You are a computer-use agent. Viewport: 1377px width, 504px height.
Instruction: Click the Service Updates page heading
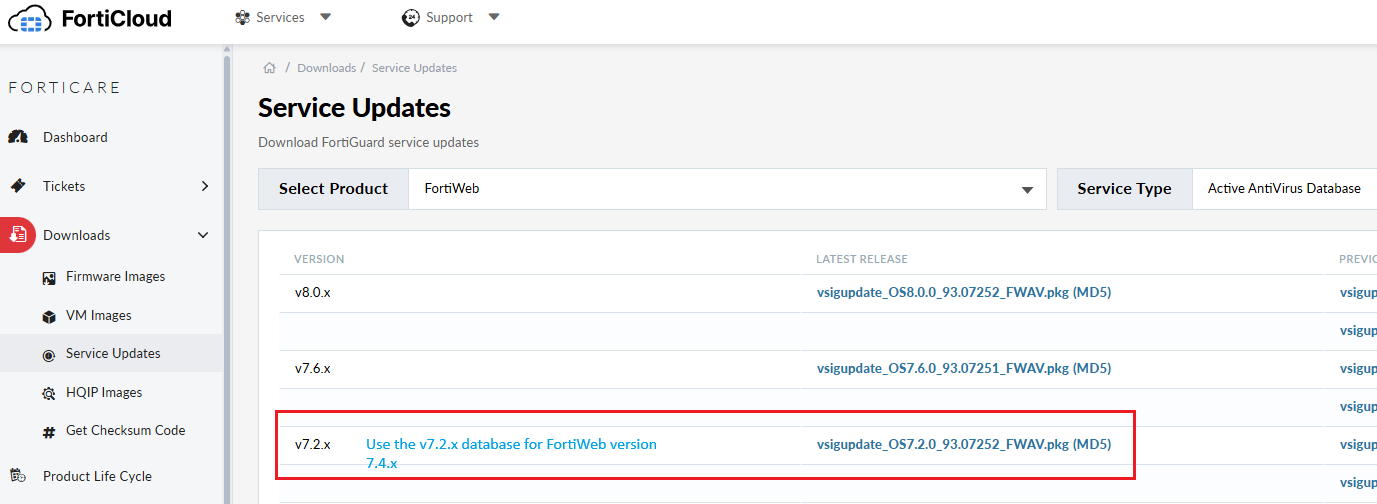[x=354, y=107]
